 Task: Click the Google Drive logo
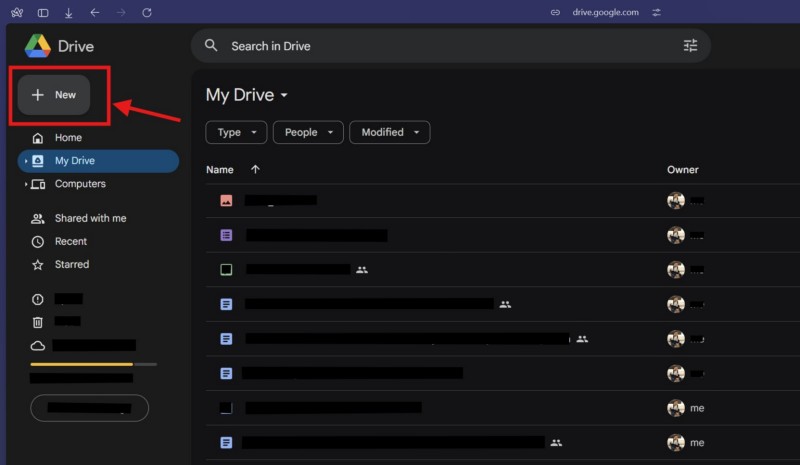[x=38, y=46]
